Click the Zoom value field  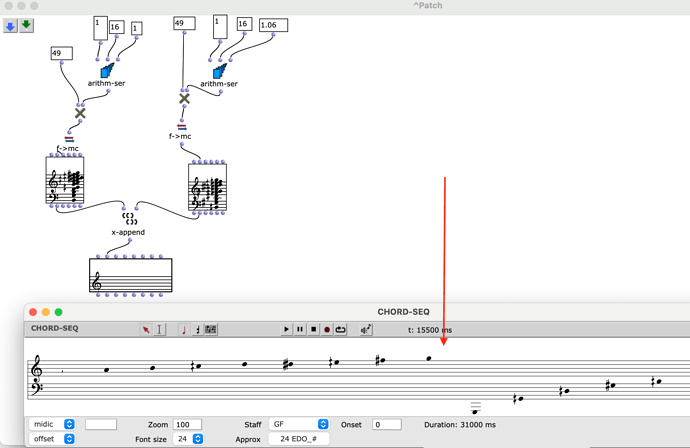186,424
